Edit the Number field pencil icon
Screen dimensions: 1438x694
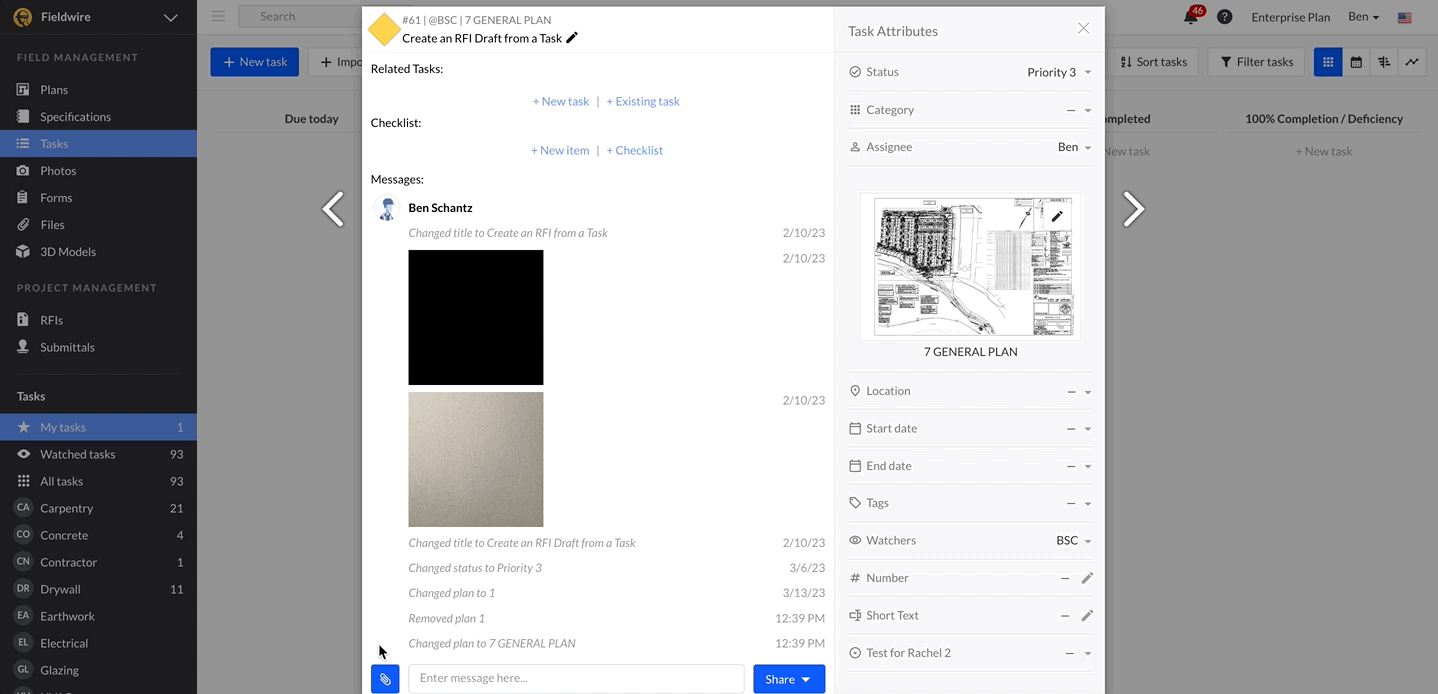pos(1087,578)
